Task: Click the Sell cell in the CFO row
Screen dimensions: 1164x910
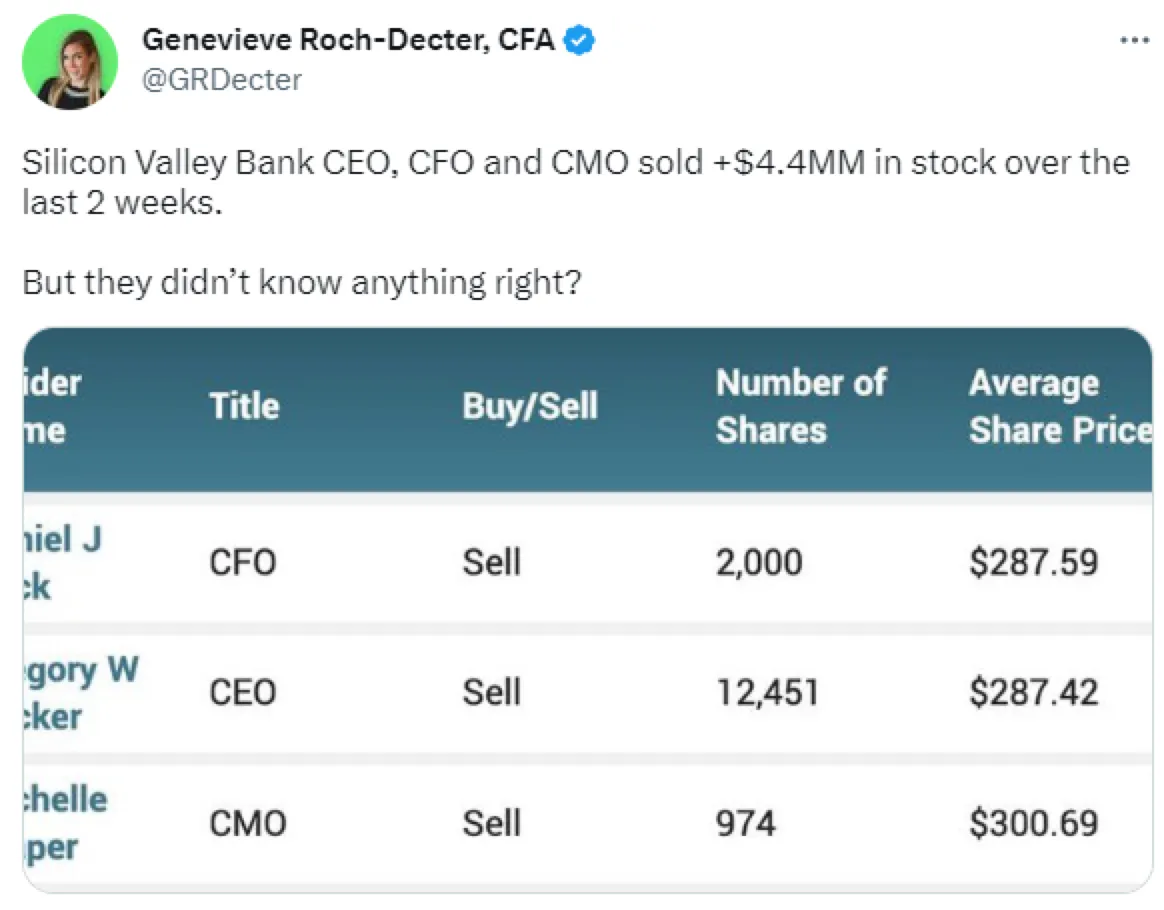Action: coord(491,563)
